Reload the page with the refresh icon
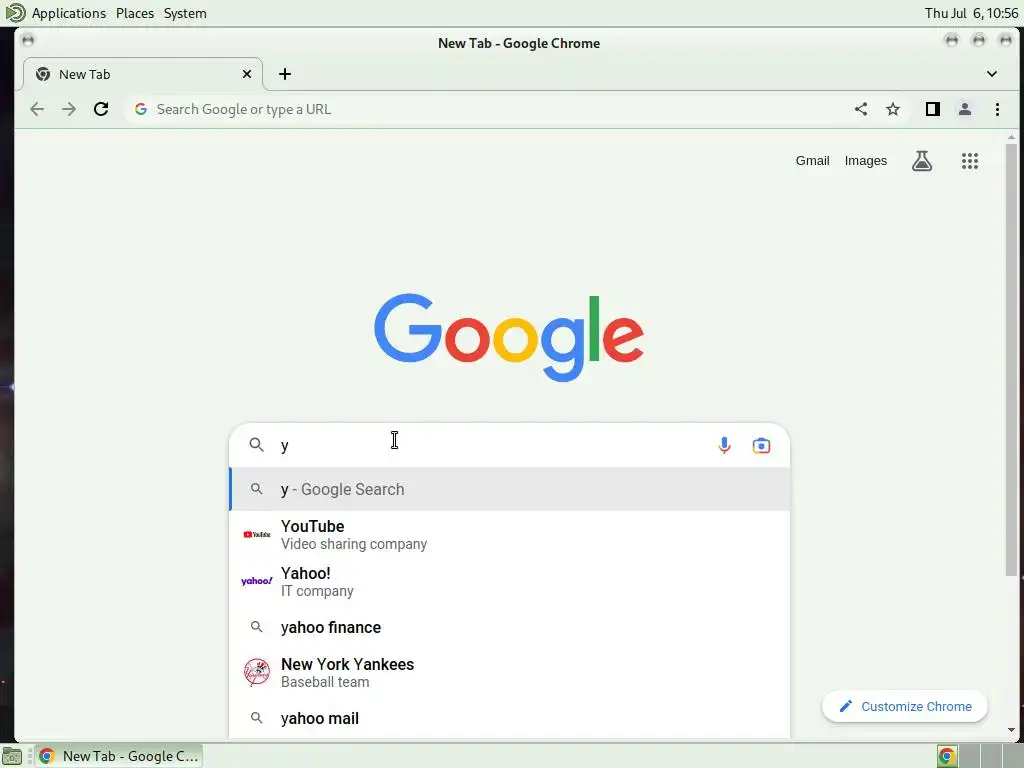Screen dimensions: 1024x768 [101, 109]
